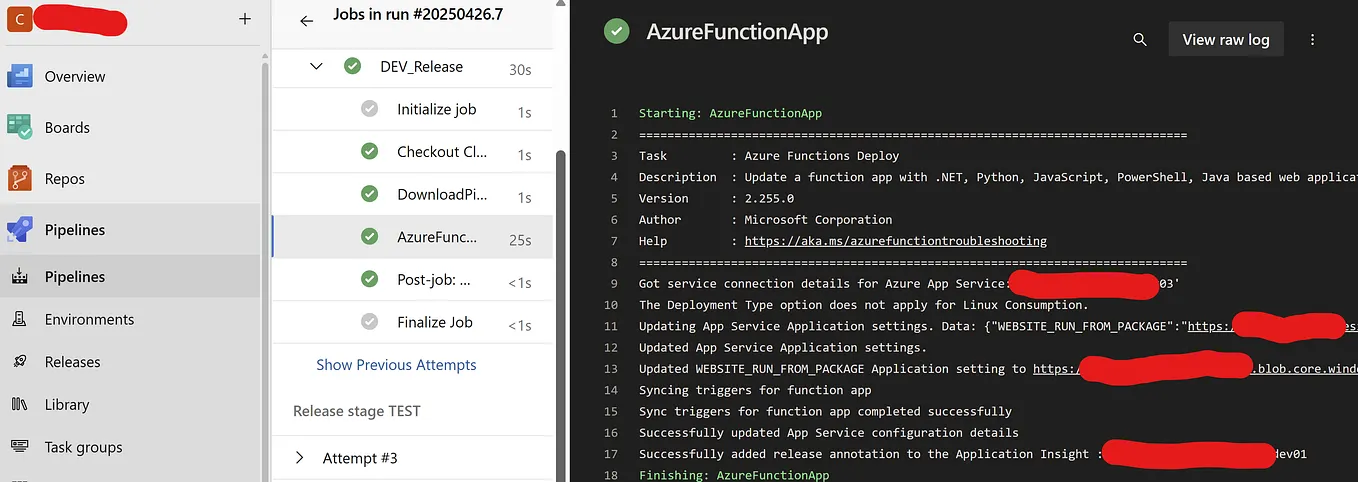The image size is (1358, 482).
Task: Open the Repos icon in sidebar
Action: (21, 179)
